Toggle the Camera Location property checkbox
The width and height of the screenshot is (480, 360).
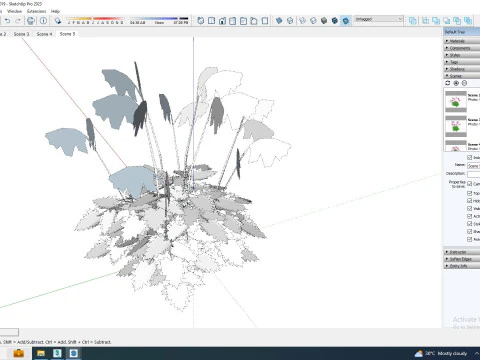[470, 184]
